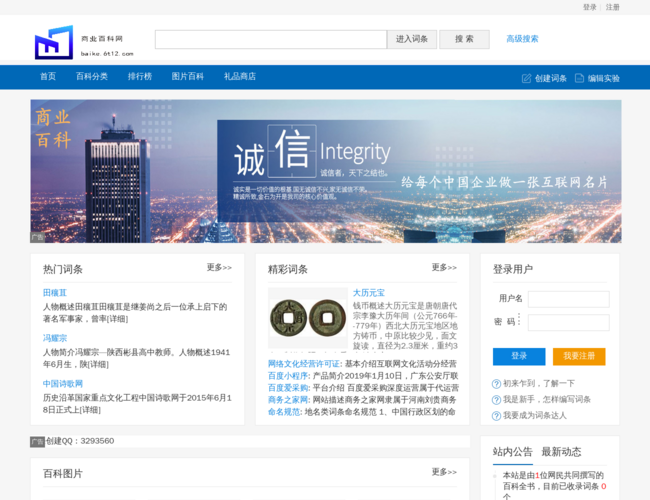Open the 高级搜索 advanced search link

pyautogui.click(x=522, y=39)
